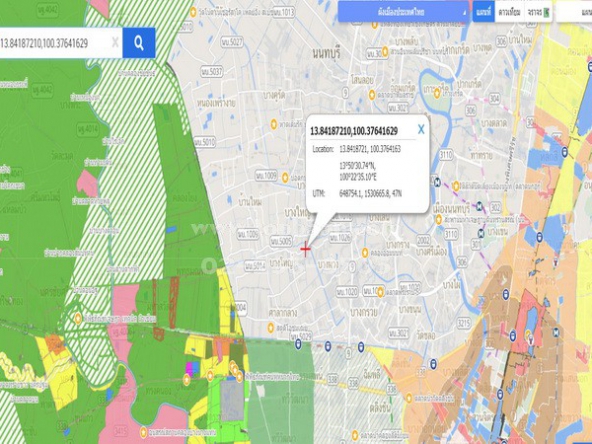Viewport: 592px width, 444px height.
Task: Click the นนทบุรี province label
Action: tap(326, 53)
